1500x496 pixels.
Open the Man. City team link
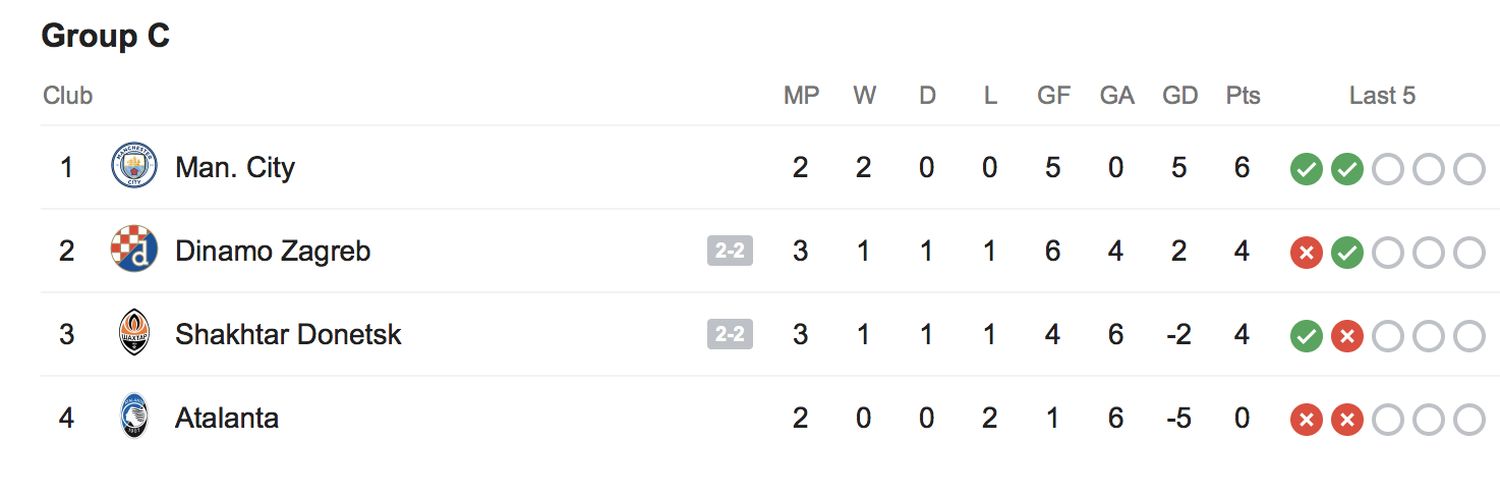[235, 167]
